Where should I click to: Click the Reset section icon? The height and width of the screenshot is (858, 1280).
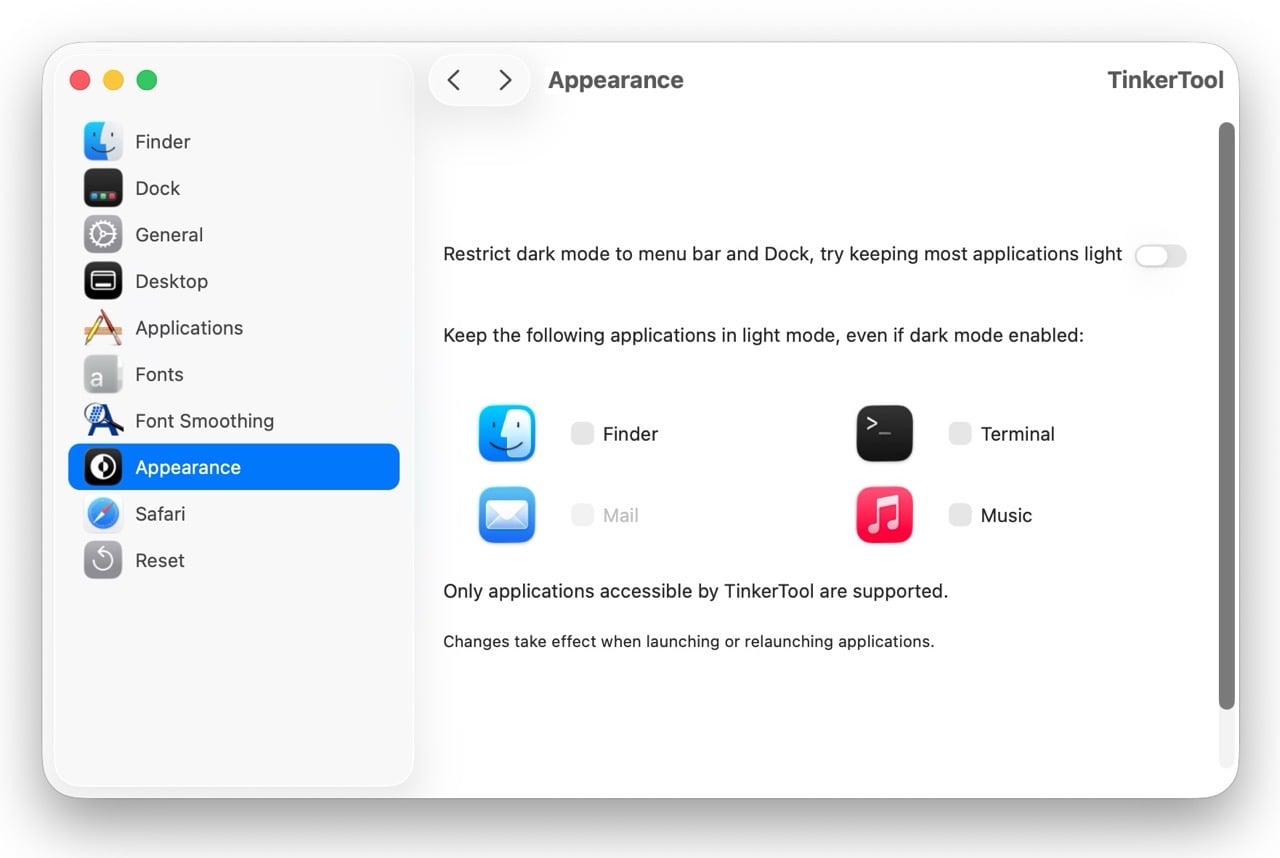[104, 560]
